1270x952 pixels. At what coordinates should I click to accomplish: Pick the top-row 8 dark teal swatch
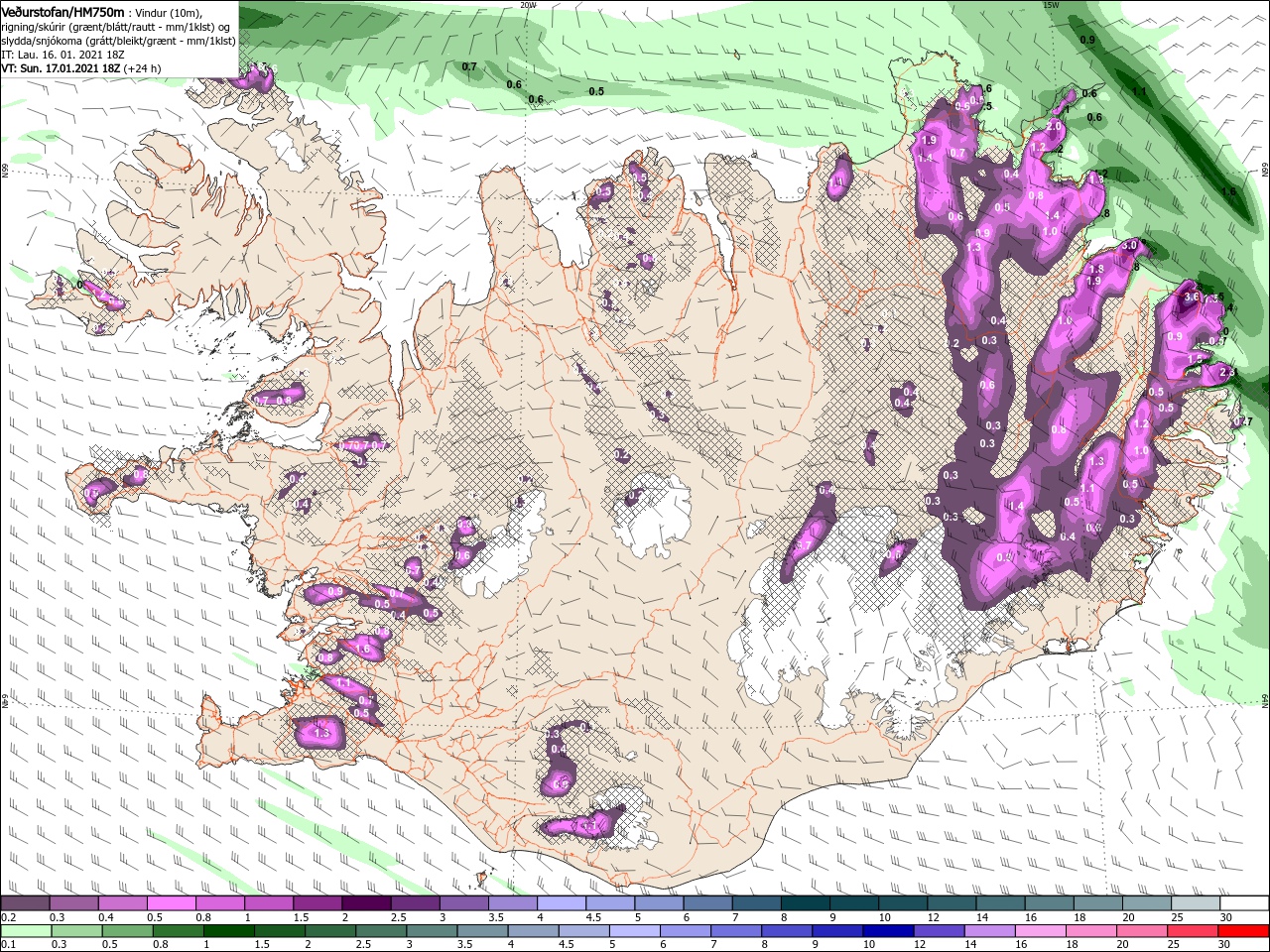pos(806,903)
